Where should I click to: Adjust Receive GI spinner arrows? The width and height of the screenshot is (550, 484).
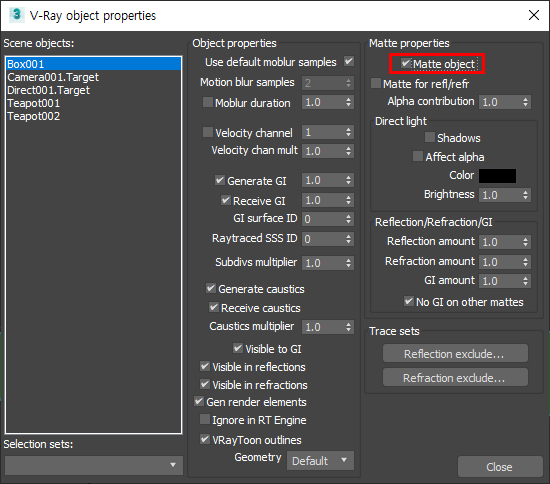pos(348,200)
